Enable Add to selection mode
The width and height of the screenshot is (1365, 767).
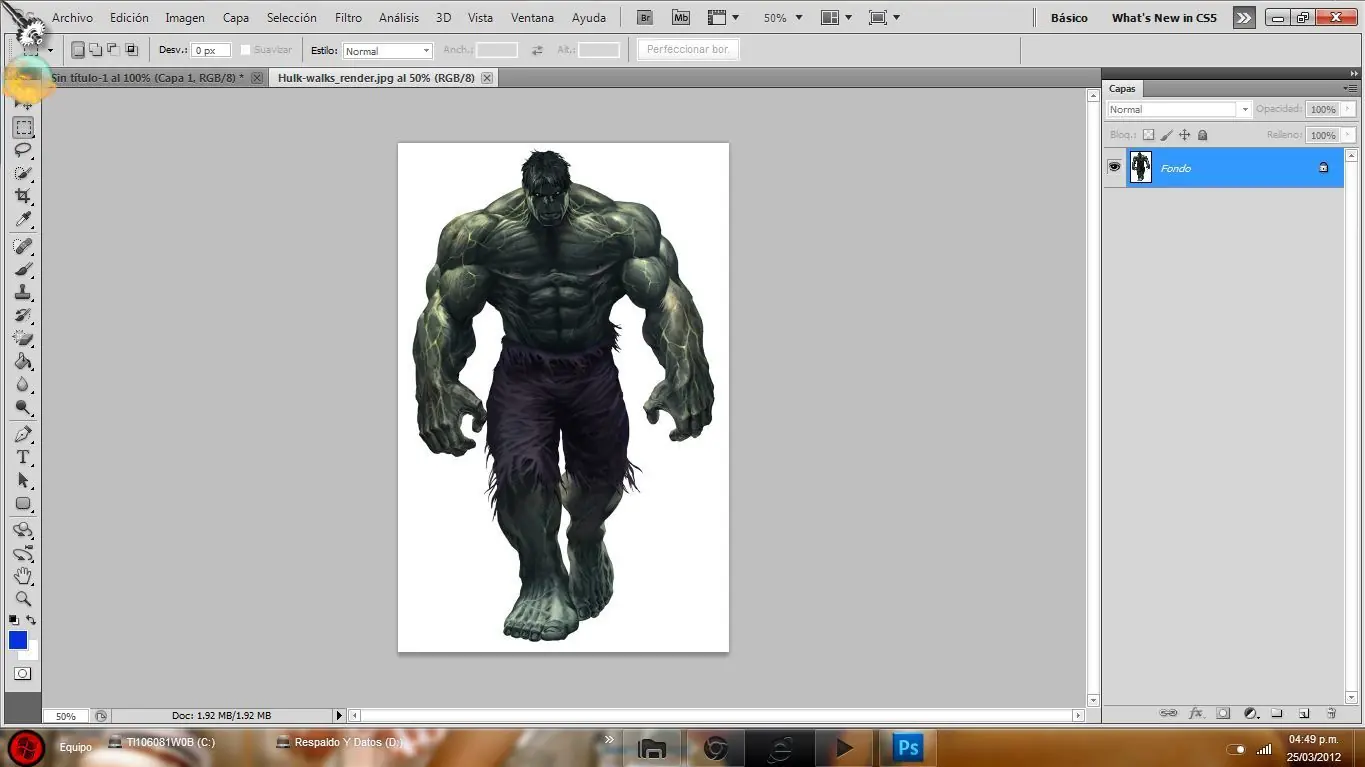pyautogui.click(x=95, y=50)
